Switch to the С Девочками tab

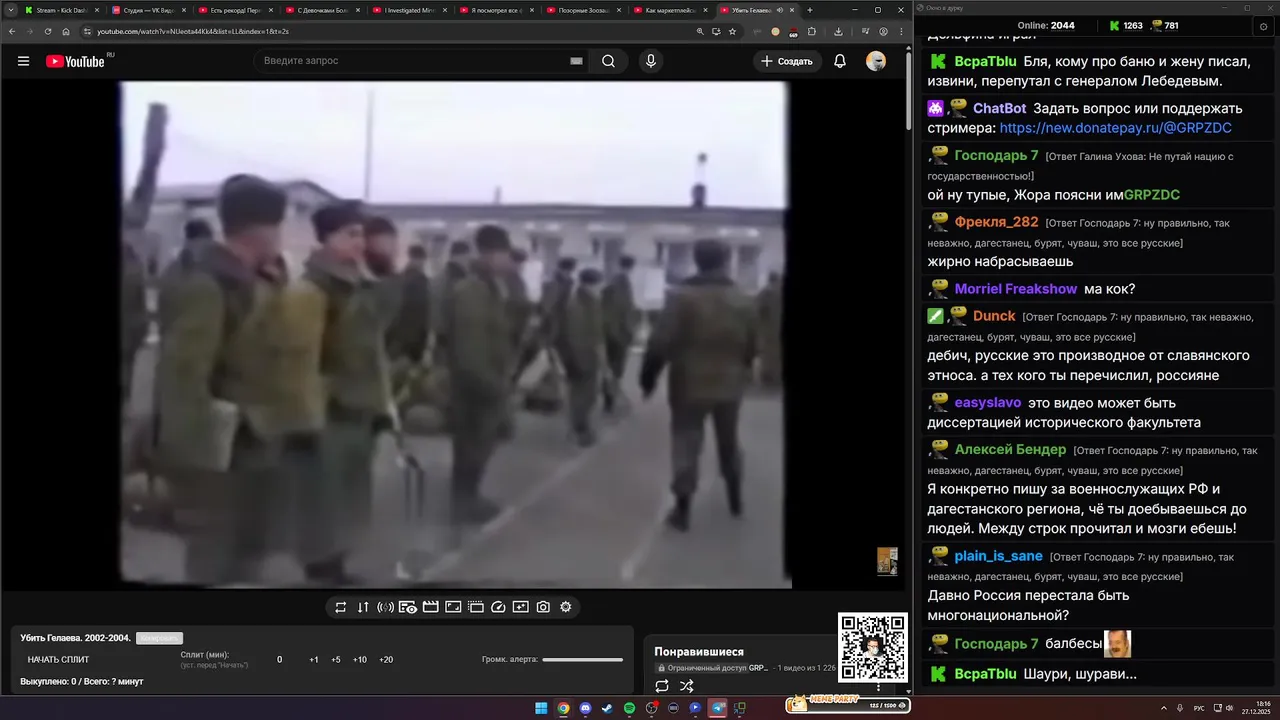coord(323,10)
